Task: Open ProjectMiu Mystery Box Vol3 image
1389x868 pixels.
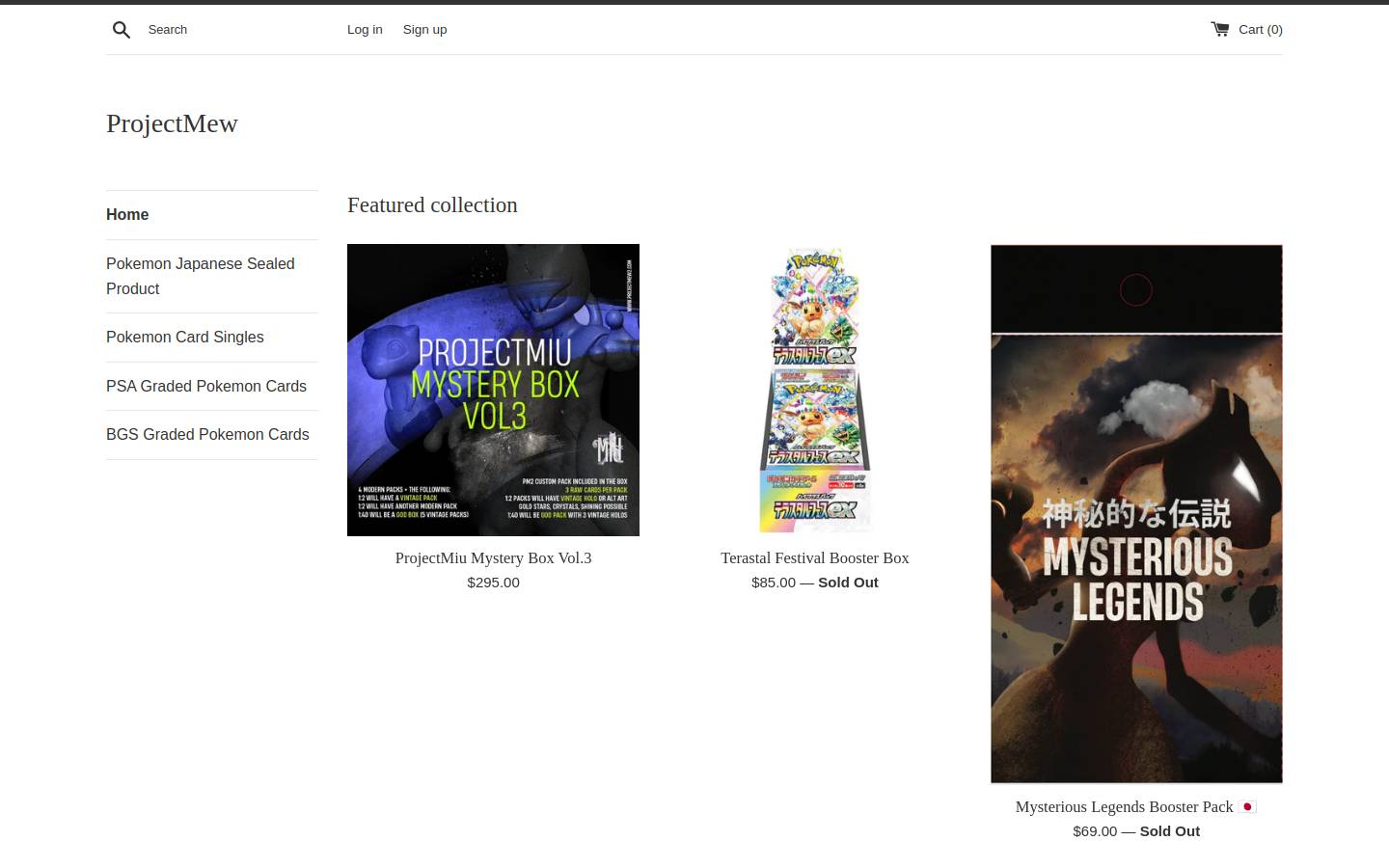Action: click(x=493, y=390)
